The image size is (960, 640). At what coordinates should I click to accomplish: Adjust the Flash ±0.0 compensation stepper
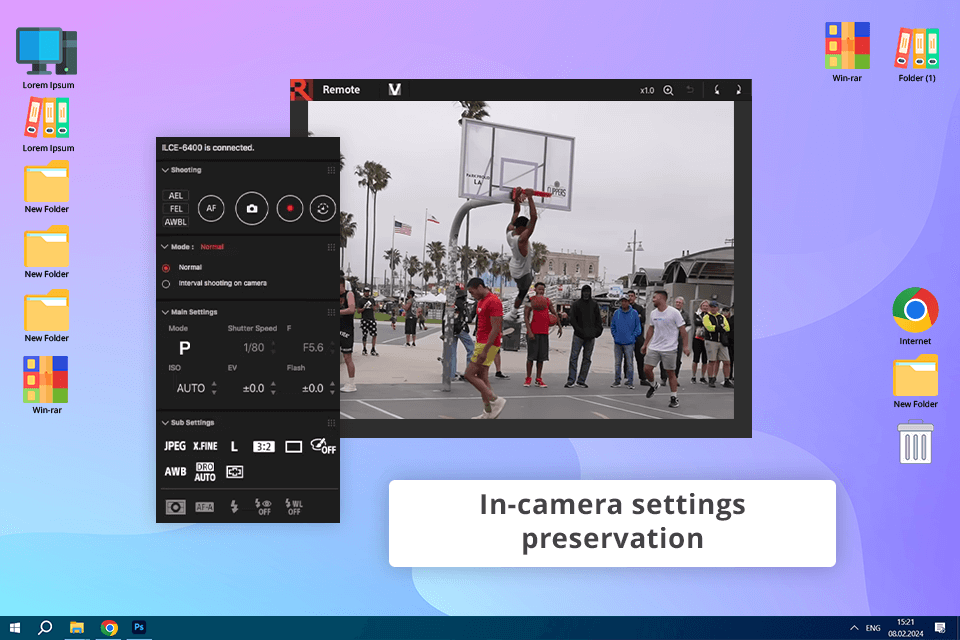point(332,388)
